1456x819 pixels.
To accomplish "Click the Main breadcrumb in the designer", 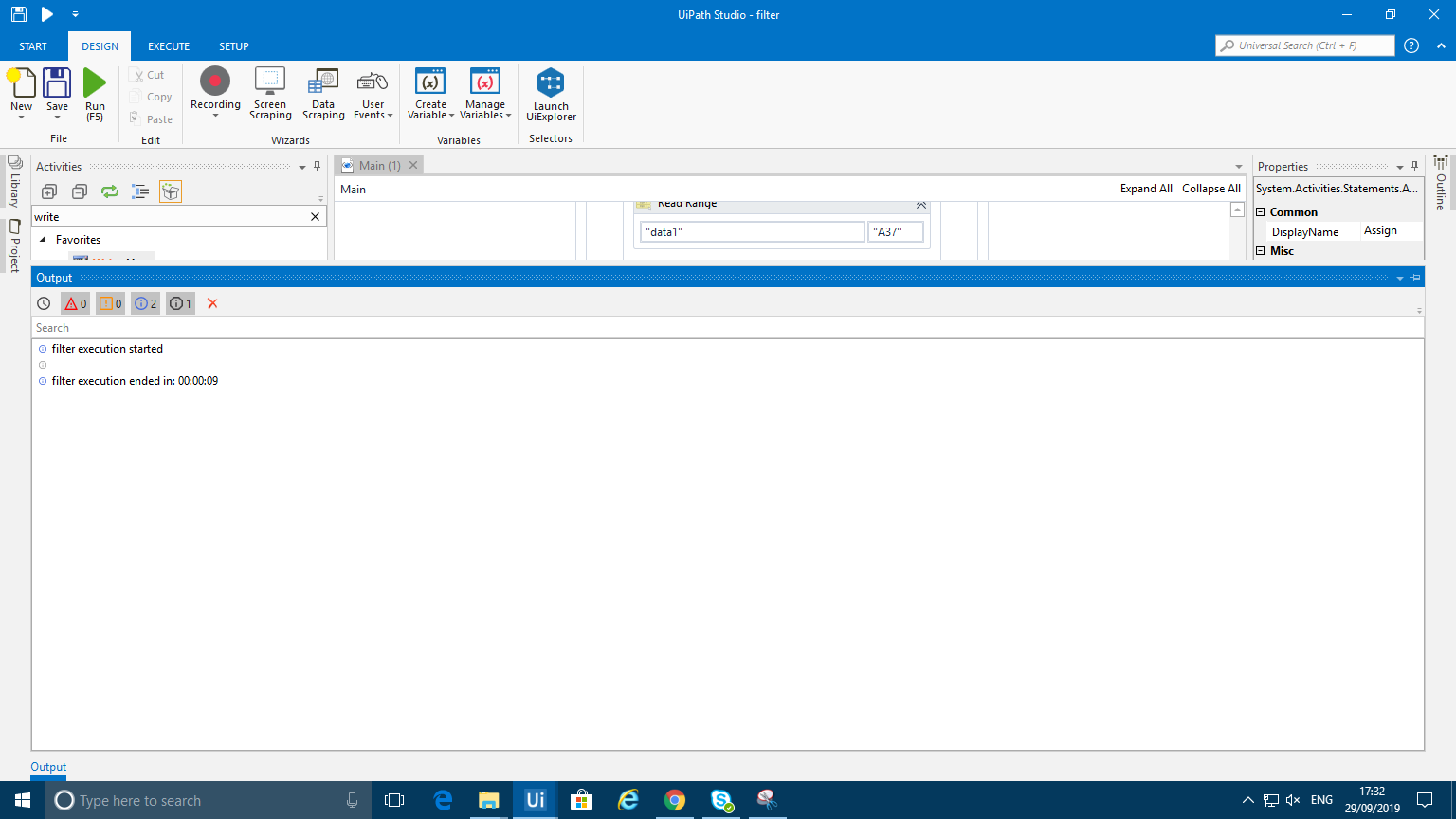I will (353, 190).
